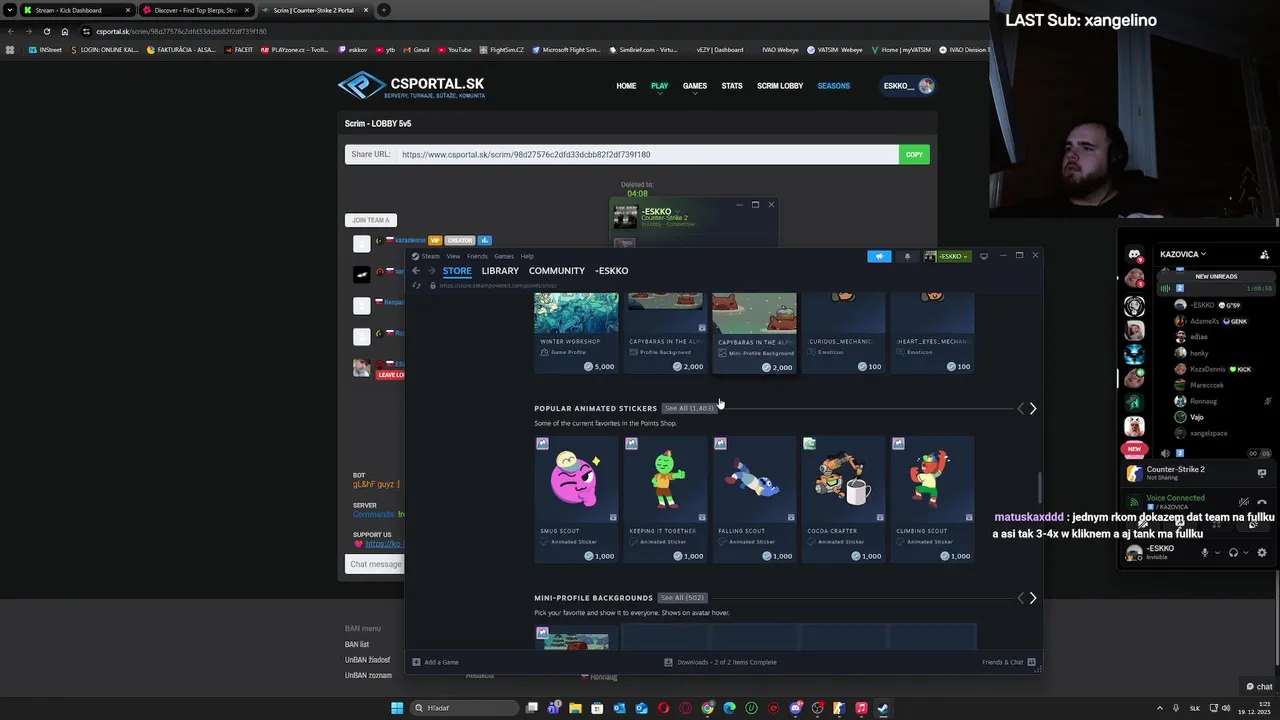The width and height of the screenshot is (1280, 720).
Task: Click the scrim Share URL field
Action: coord(648,154)
